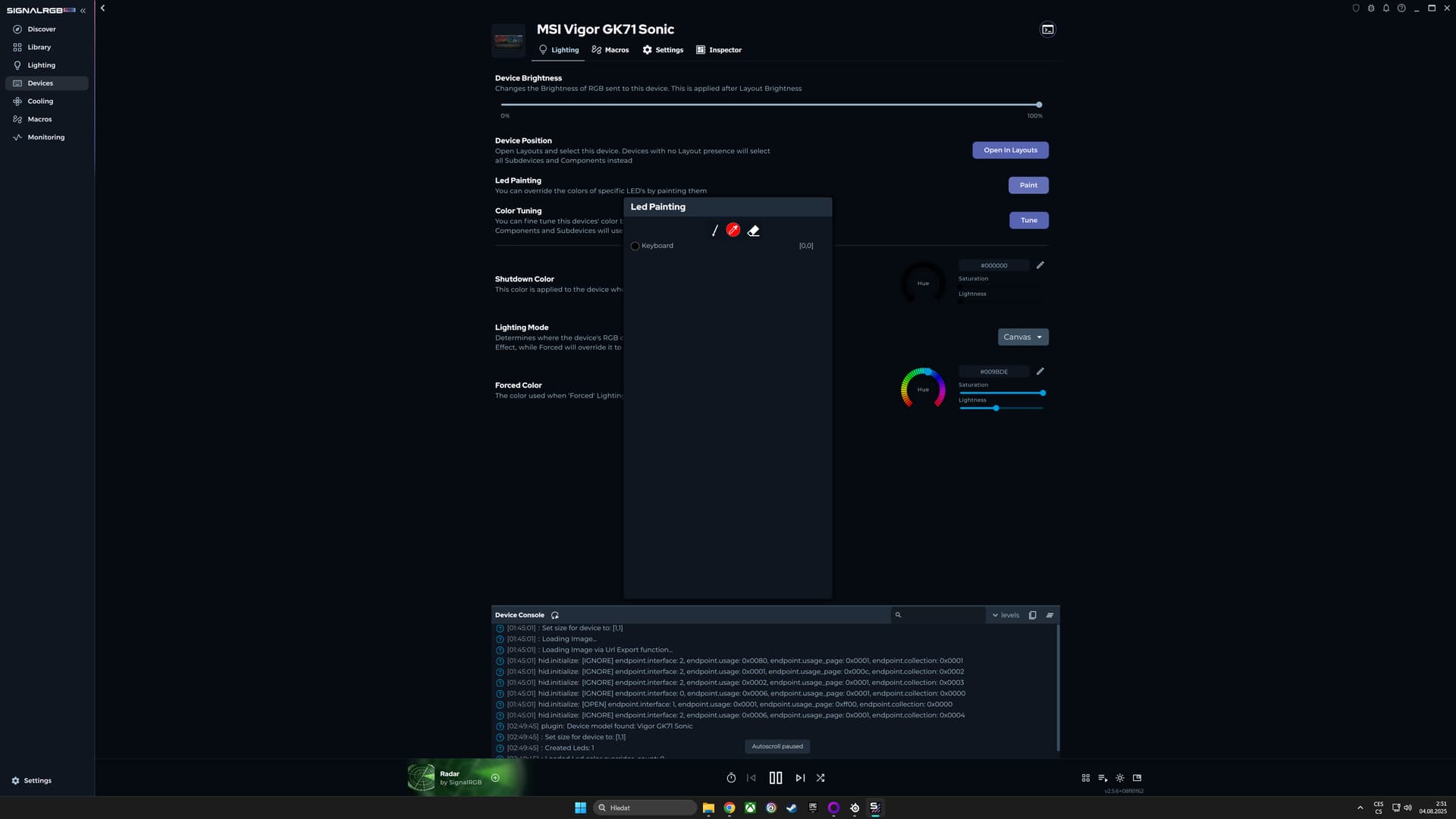Select the pencil tool in Led Painting

(x=714, y=231)
